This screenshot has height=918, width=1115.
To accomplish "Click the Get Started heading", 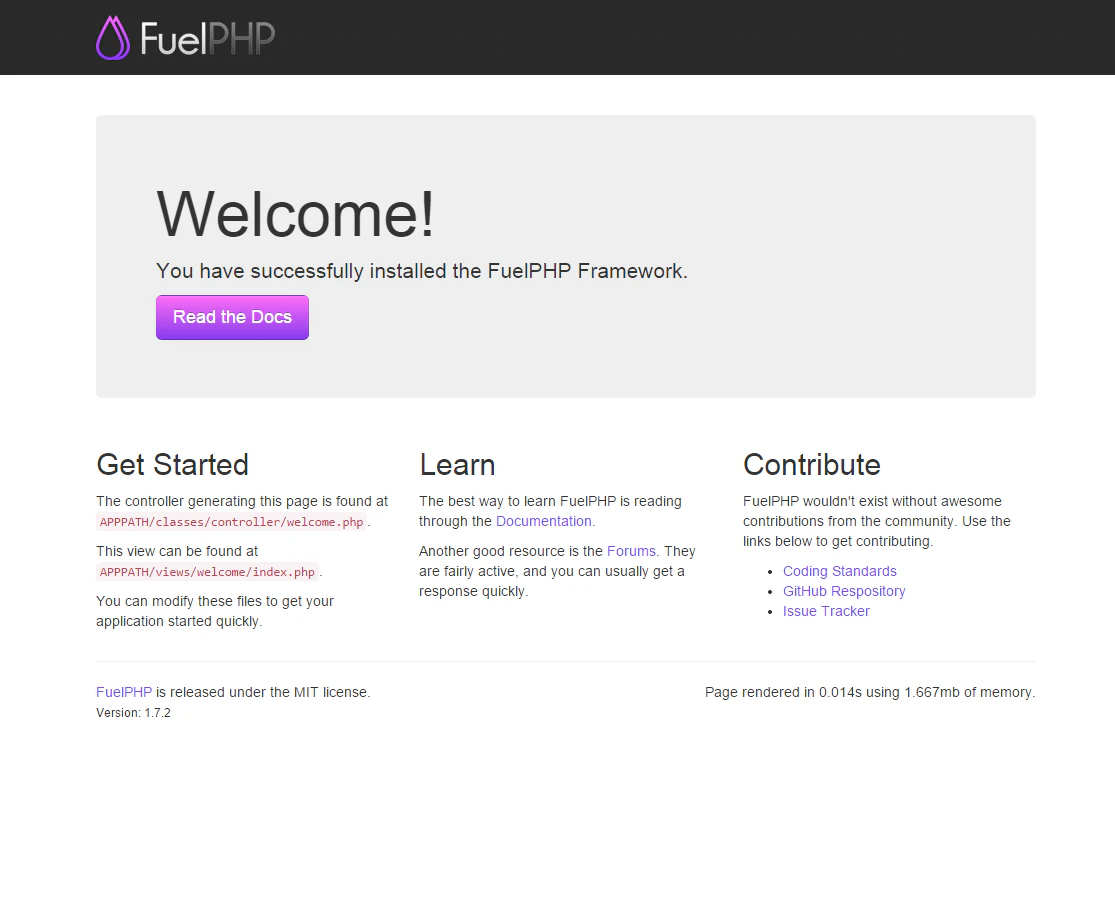I will pos(172,464).
